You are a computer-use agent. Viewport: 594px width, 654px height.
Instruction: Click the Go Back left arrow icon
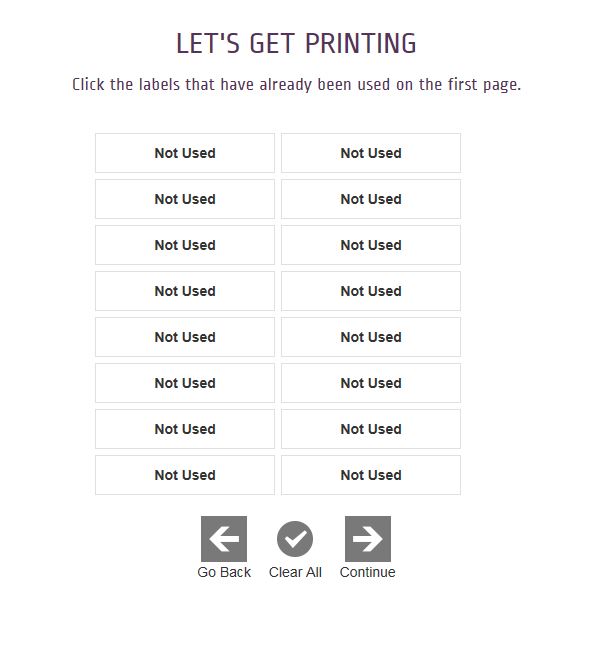coord(224,539)
